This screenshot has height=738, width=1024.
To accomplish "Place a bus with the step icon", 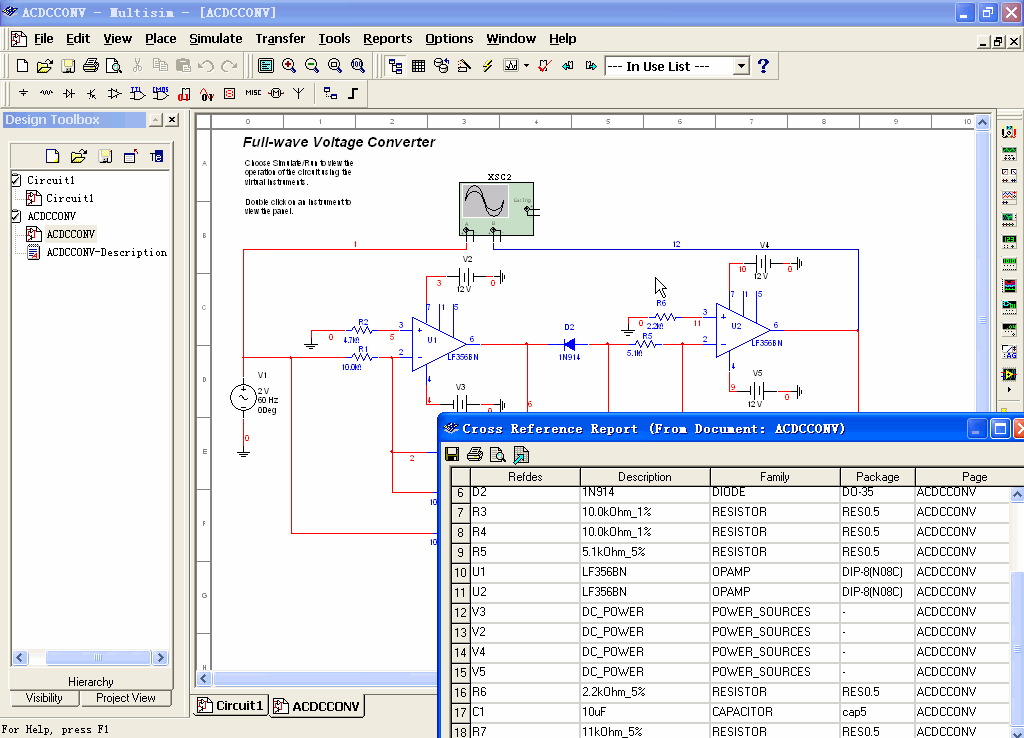I will 353,93.
